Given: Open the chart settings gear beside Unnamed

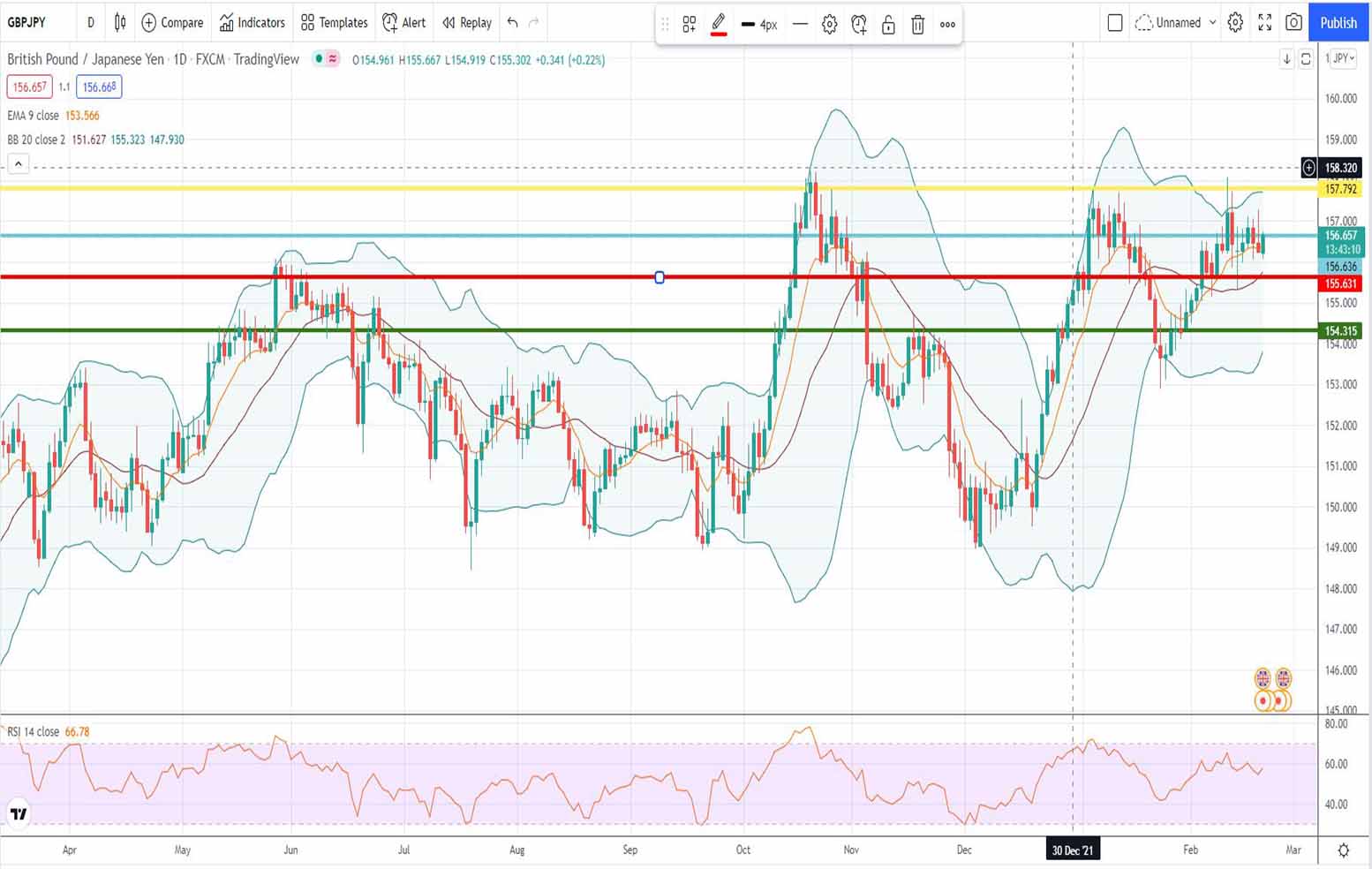Looking at the screenshot, I should pos(1235,23).
